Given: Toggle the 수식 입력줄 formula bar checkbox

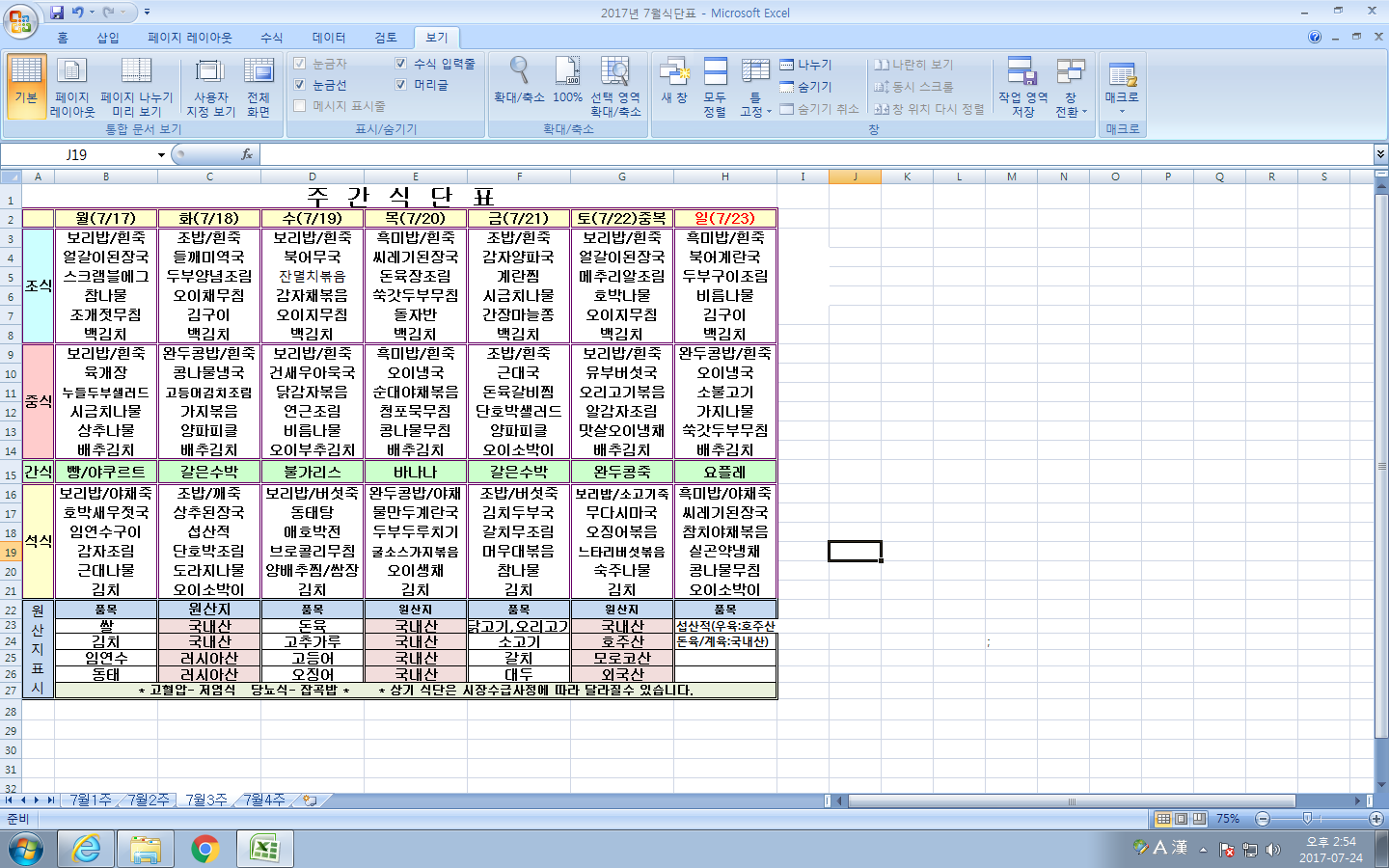Looking at the screenshot, I should (x=401, y=64).
